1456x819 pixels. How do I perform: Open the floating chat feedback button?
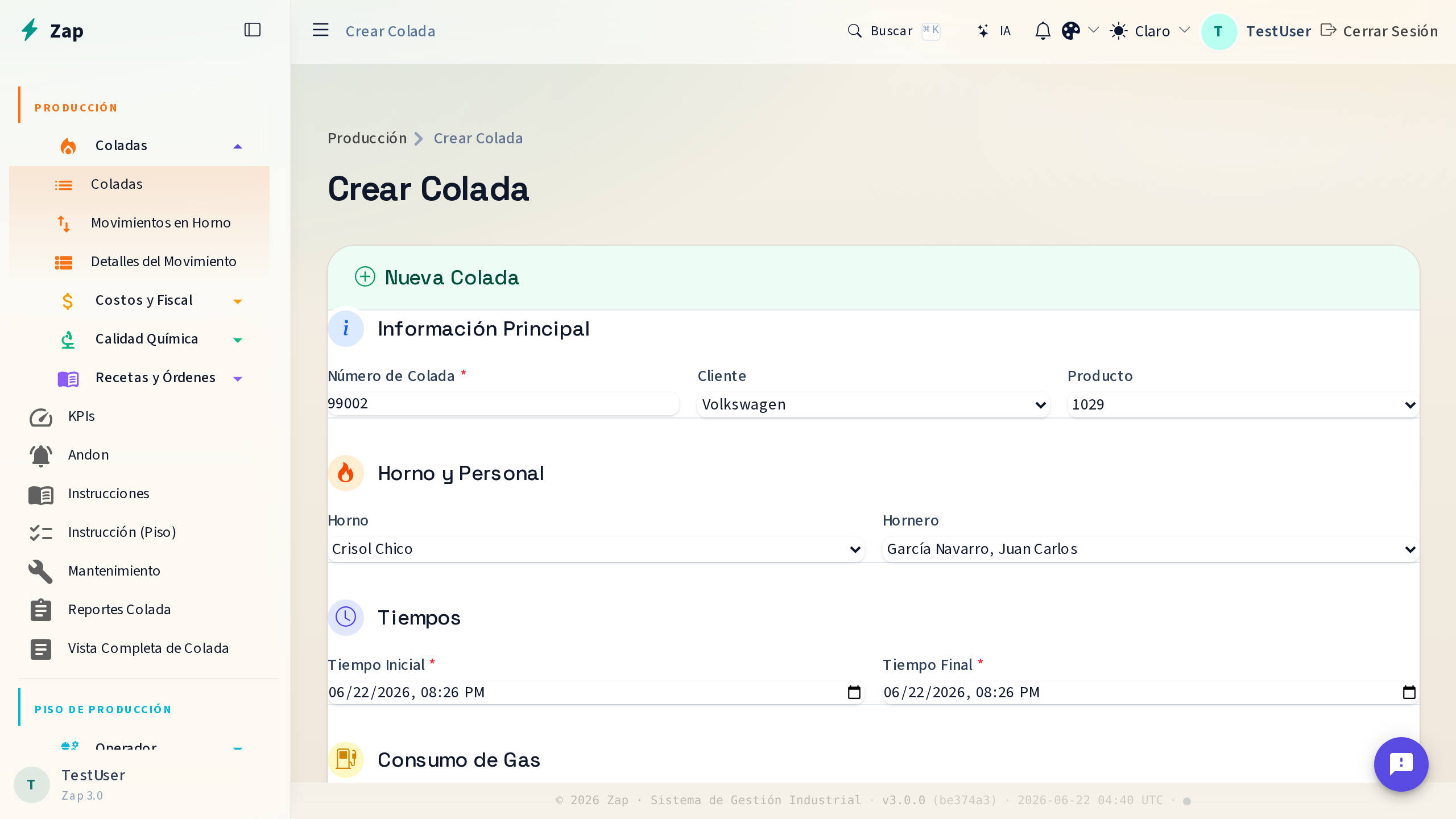1401,764
